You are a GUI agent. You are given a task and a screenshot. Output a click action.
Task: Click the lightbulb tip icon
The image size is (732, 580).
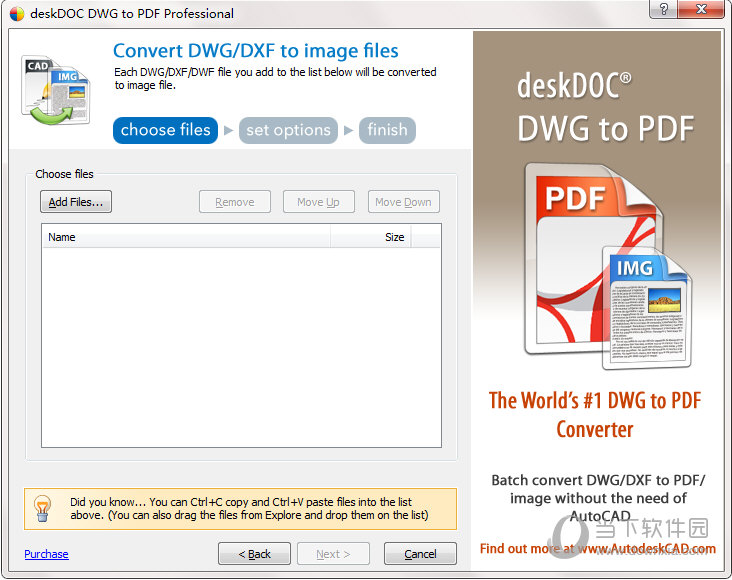(x=42, y=508)
